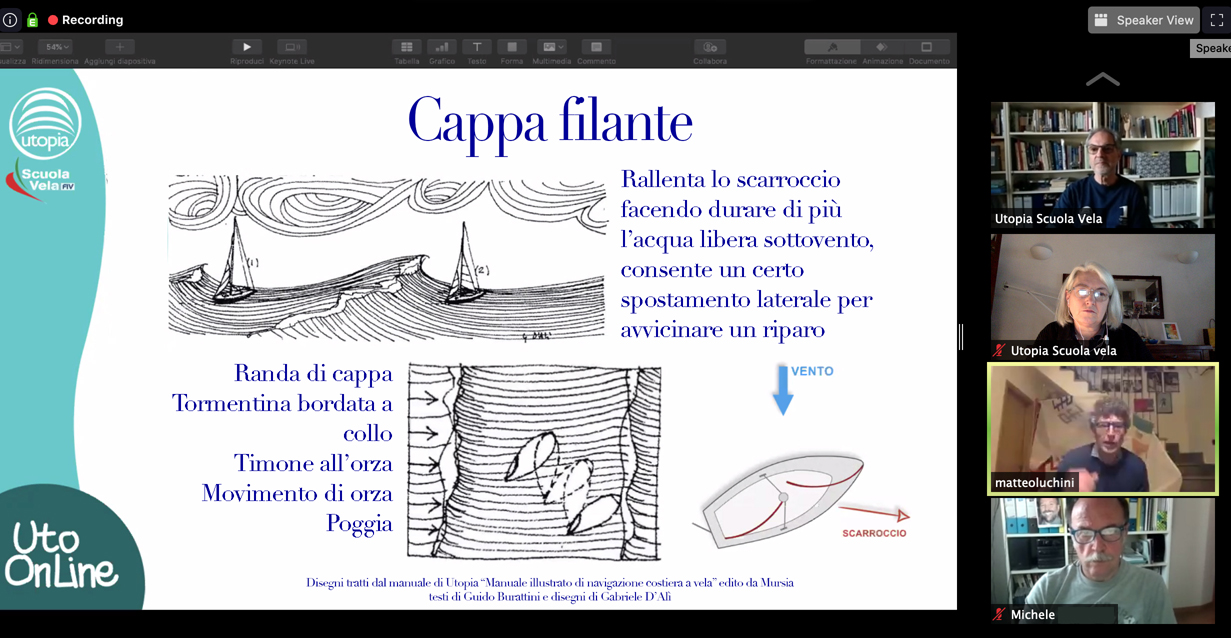This screenshot has height=638, width=1231.
Task: Click the boat drift drawing with arrows
Action: click(x=534, y=462)
